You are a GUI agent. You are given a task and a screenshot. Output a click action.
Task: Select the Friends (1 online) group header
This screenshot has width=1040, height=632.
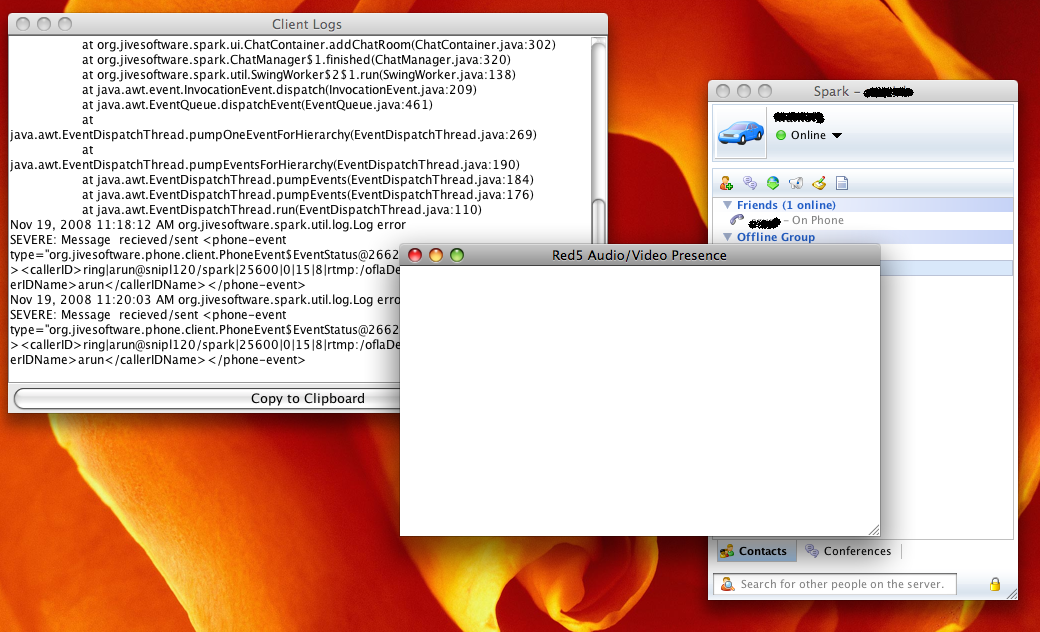pyautogui.click(x=863, y=205)
